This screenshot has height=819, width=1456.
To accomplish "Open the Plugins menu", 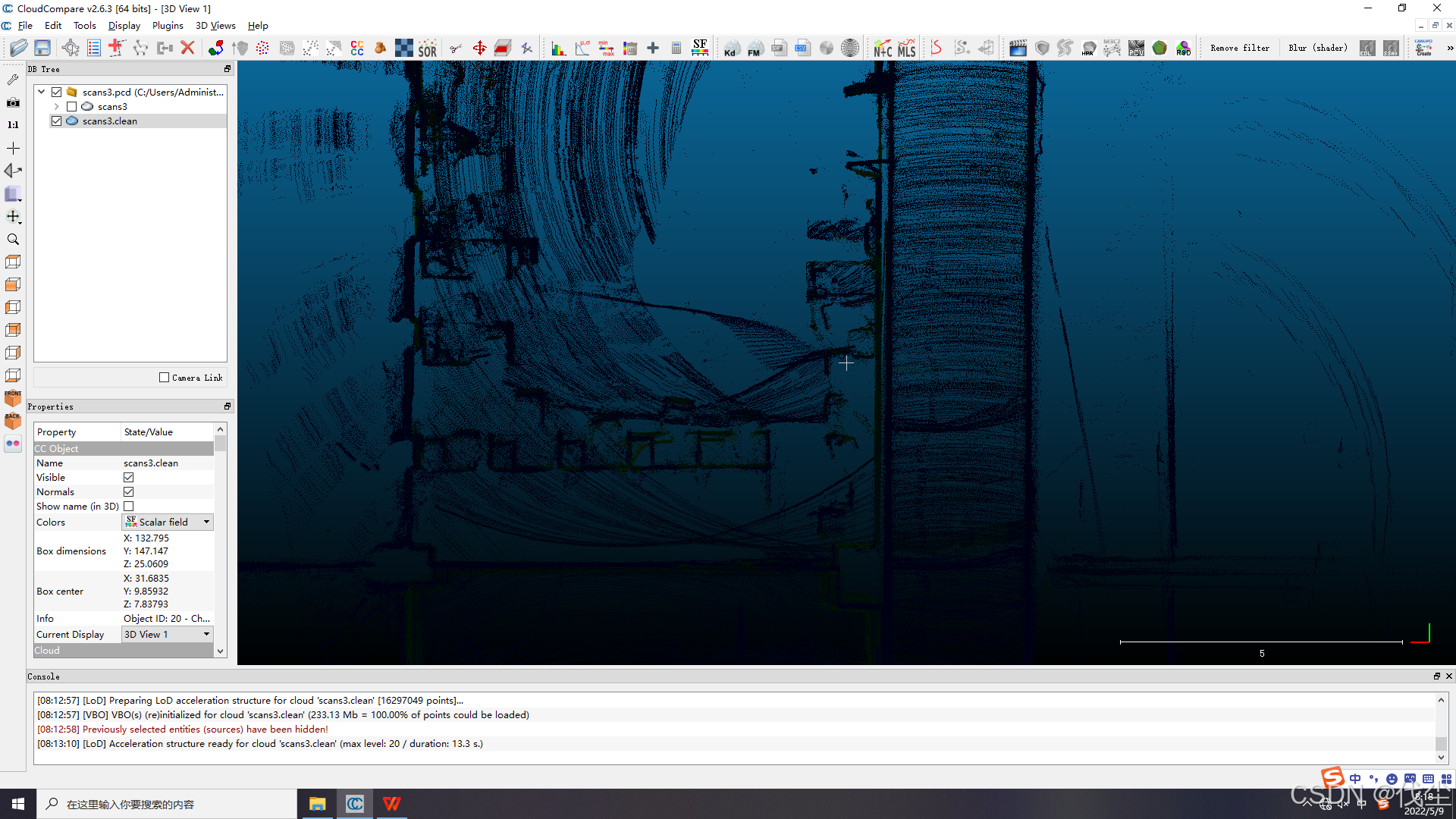I will tap(168, 26).
